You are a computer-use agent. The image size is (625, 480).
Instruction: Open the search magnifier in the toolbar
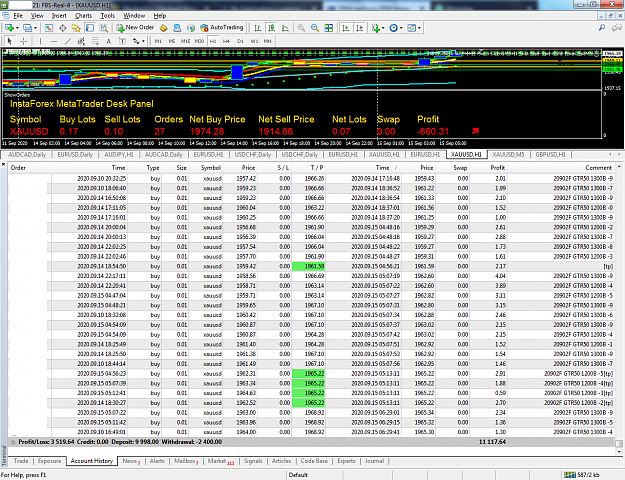[602, 28]
